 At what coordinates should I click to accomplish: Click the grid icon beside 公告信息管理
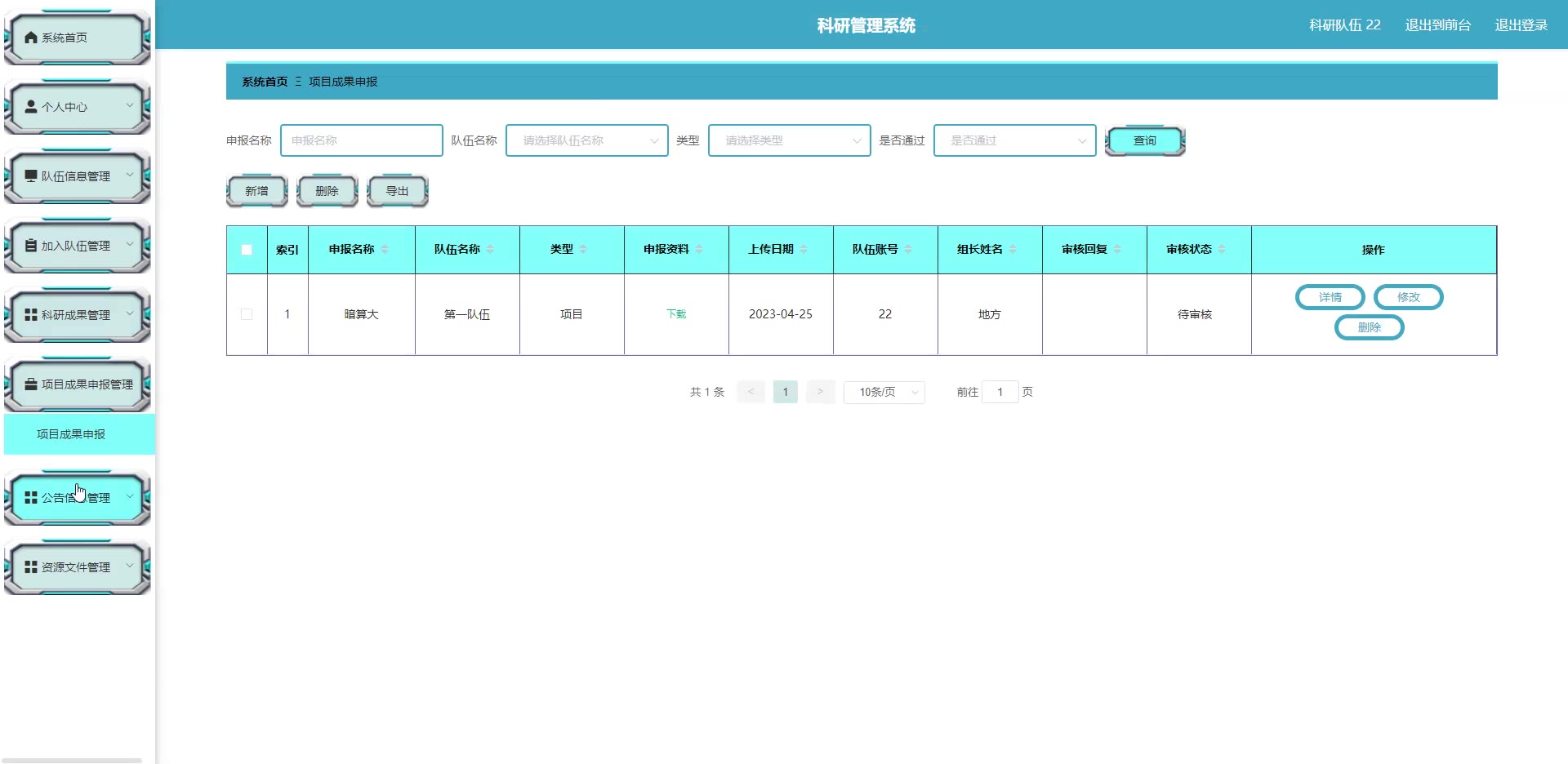click(31, 498)
